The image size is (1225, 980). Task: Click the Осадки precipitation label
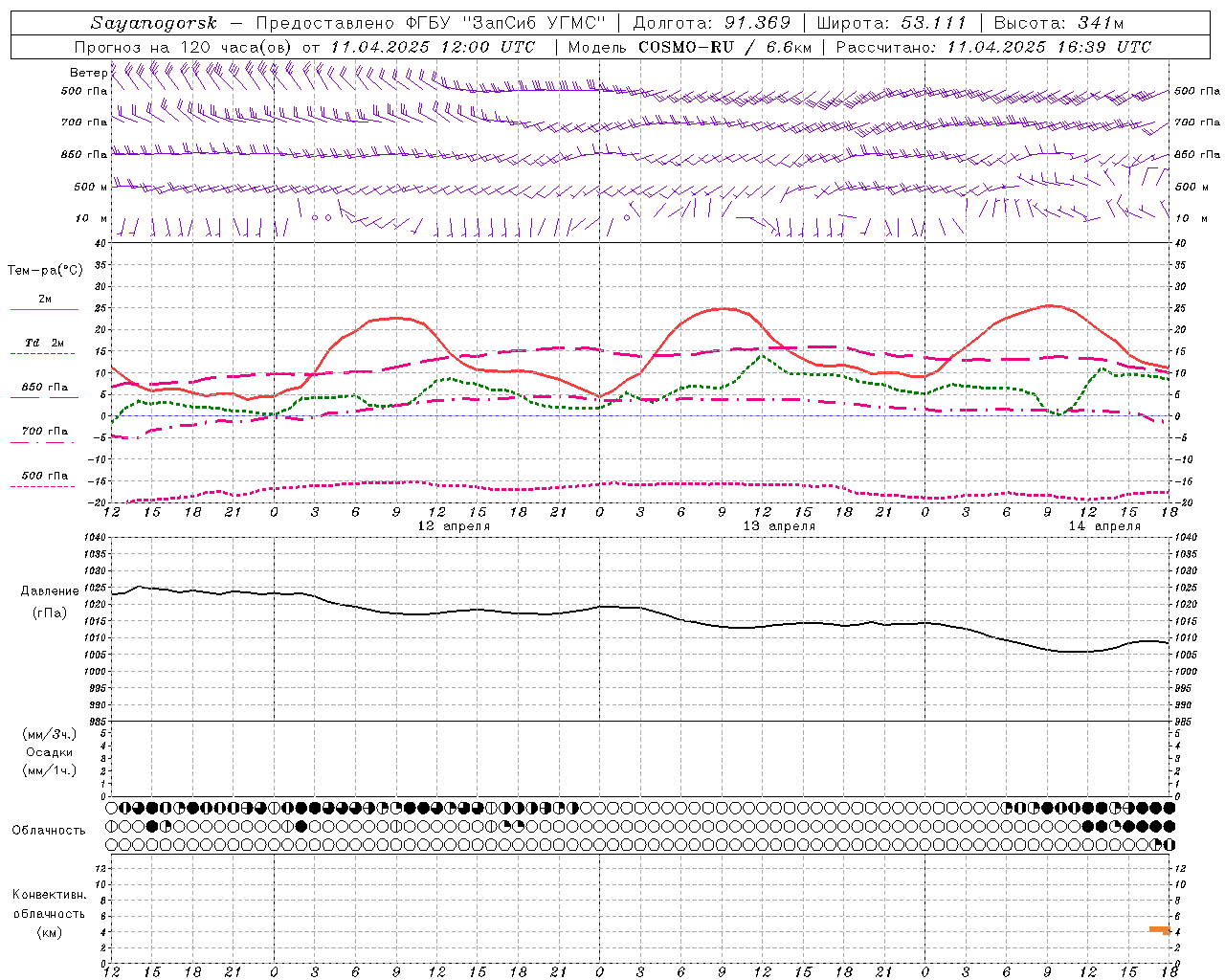coord(50,752)
